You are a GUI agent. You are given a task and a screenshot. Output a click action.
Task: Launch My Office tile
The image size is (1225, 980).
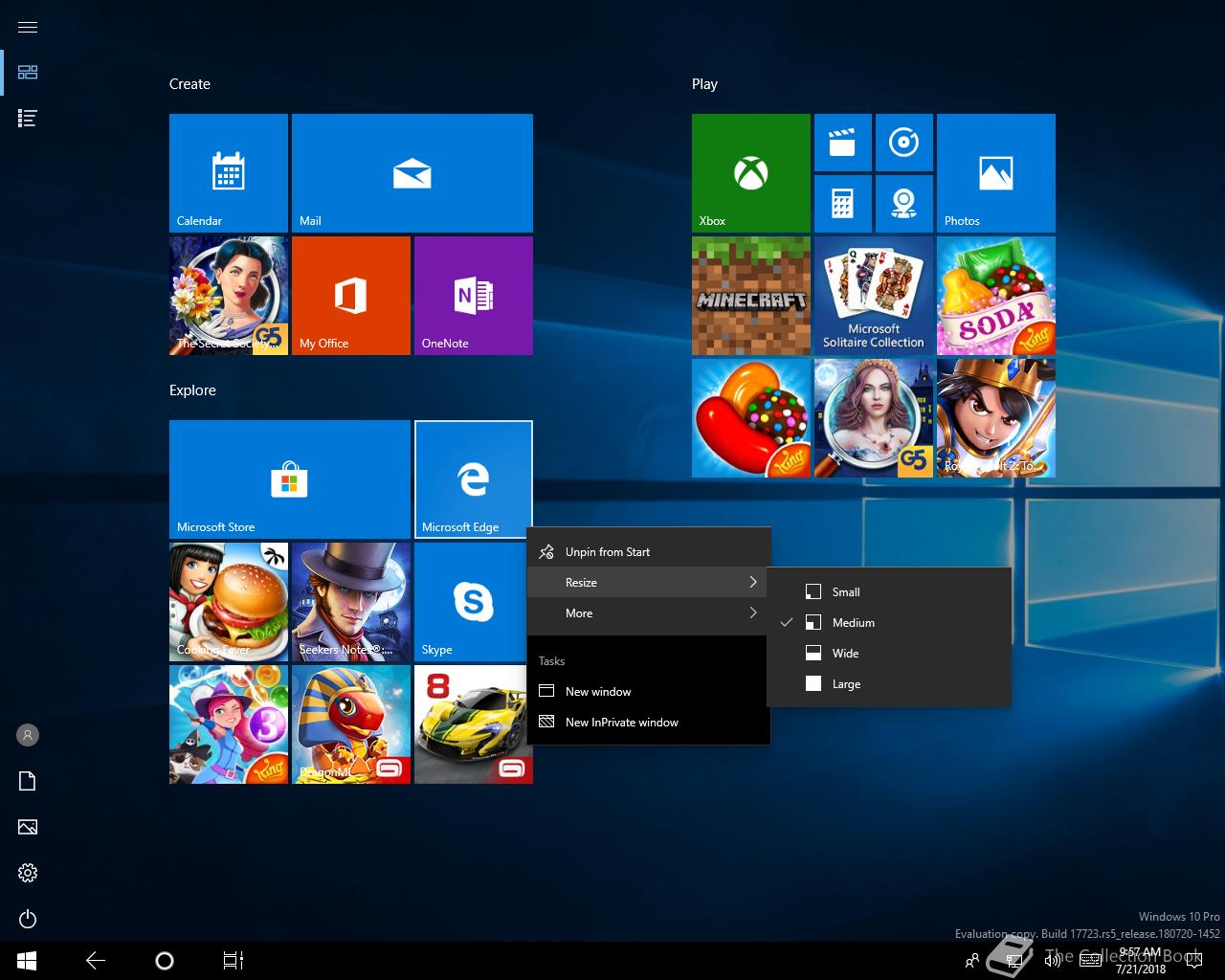[351, 296]
